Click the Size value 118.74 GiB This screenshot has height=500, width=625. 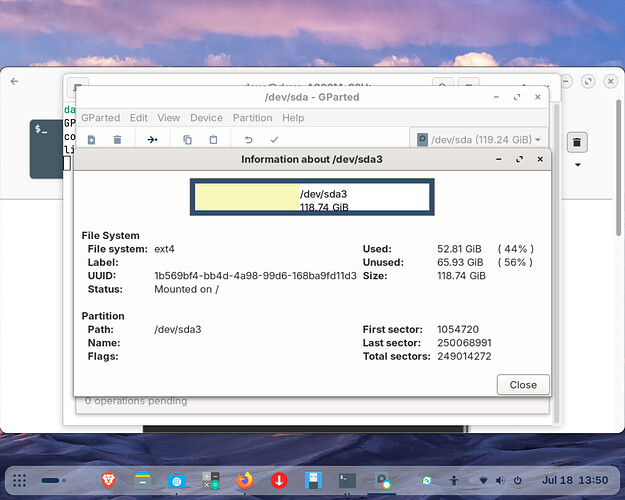pos(461,276)
